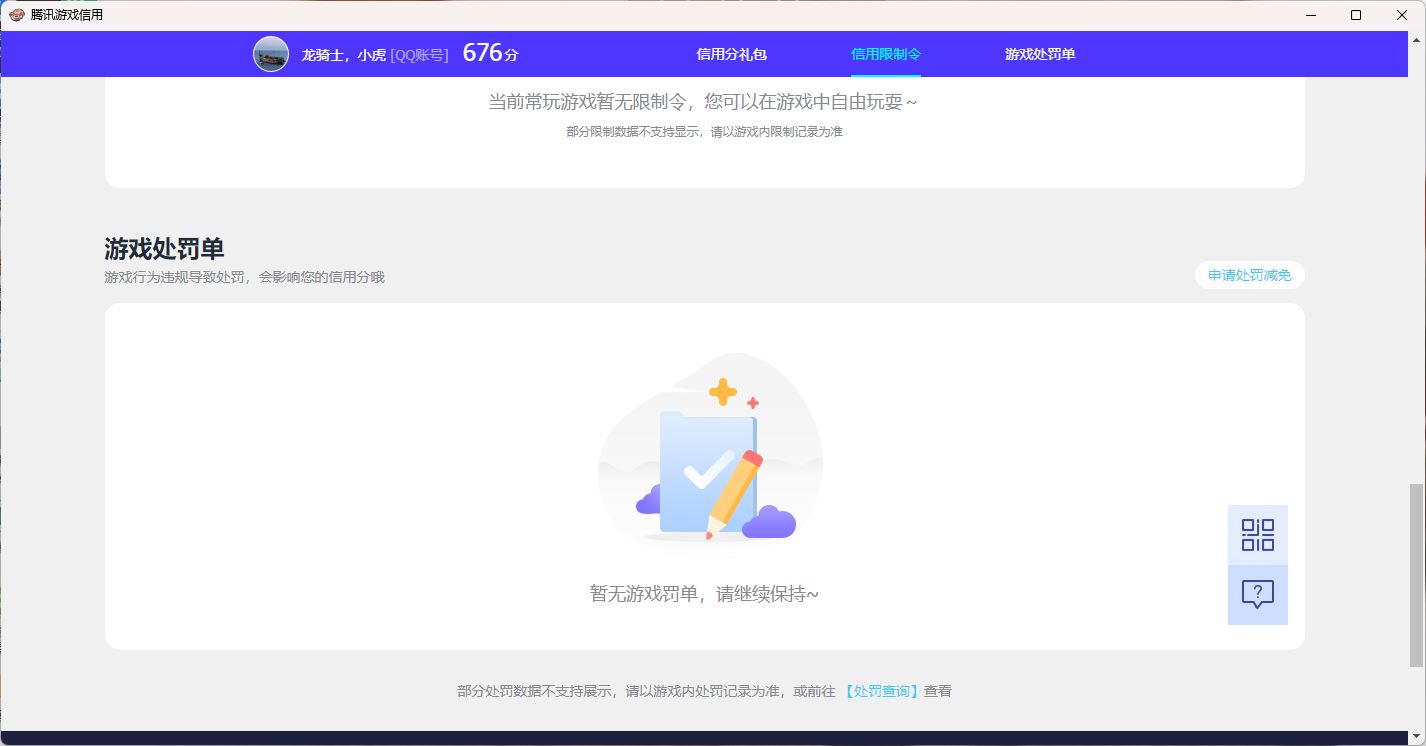Select the 信用限制令 tab
Image resolution: width=1426 pixels, height=746 pixels.
click(x=885, y=54)
